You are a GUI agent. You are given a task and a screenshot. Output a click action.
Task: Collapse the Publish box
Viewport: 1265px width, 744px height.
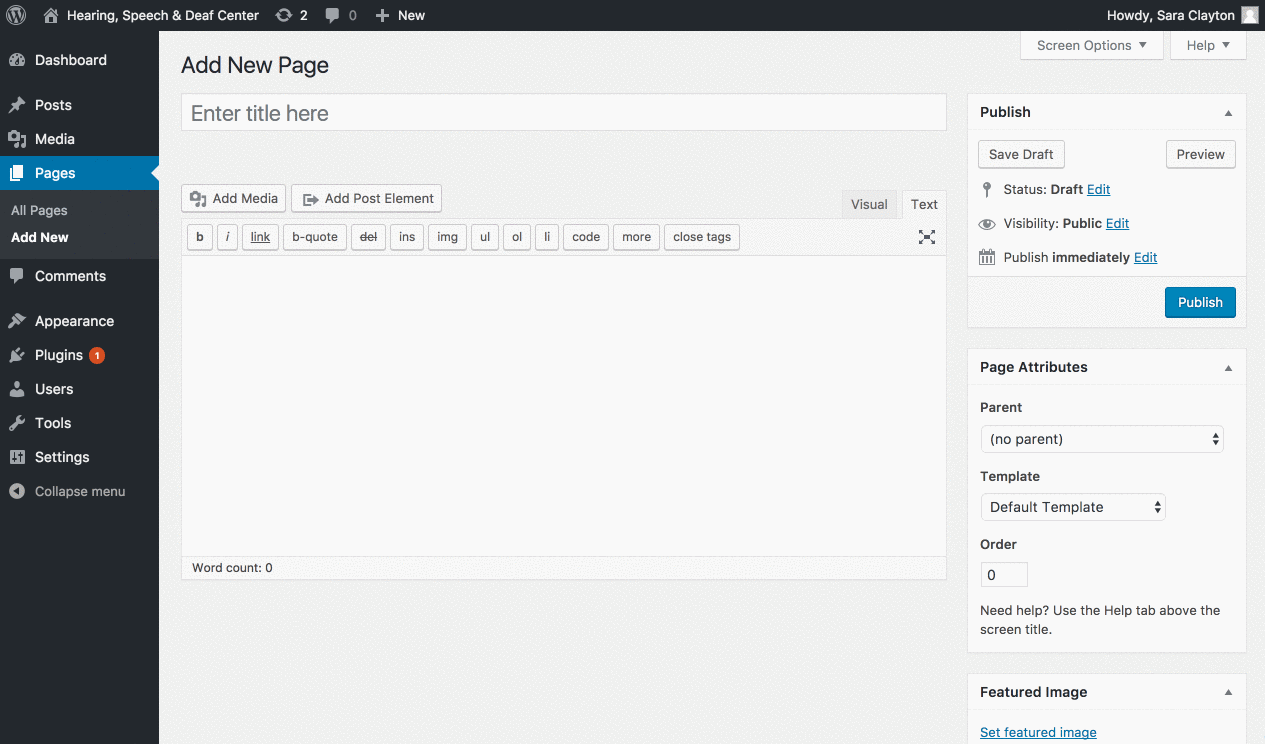tap(1228, 113)
